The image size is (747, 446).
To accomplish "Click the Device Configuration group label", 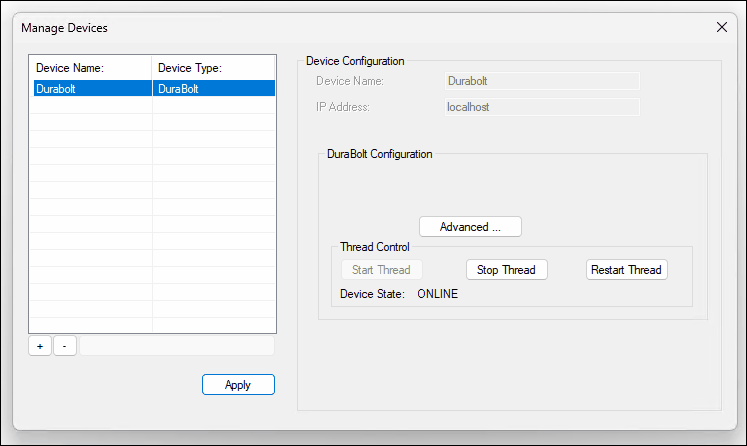I will [355, 61].
